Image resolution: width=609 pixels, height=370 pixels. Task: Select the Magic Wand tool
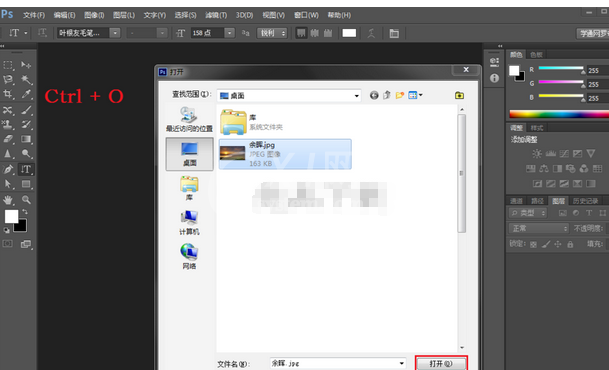tap(26, 80)
